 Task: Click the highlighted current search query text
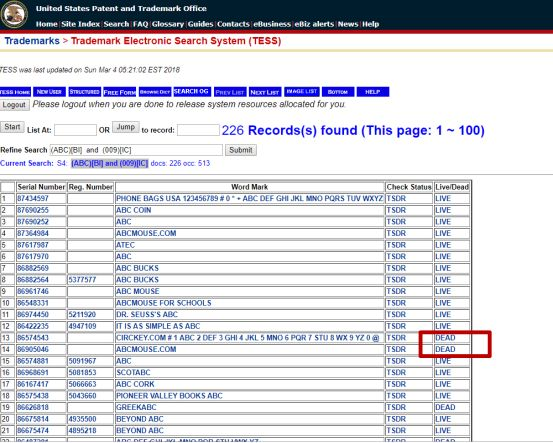(109, 163)
